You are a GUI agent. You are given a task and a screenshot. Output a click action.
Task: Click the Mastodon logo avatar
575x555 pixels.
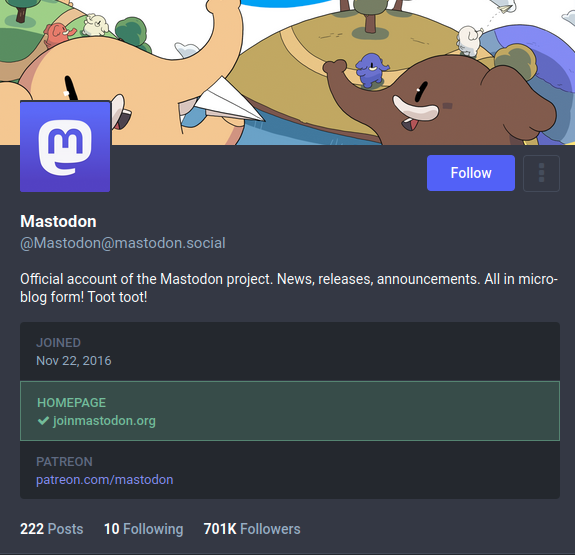(65, 146)
